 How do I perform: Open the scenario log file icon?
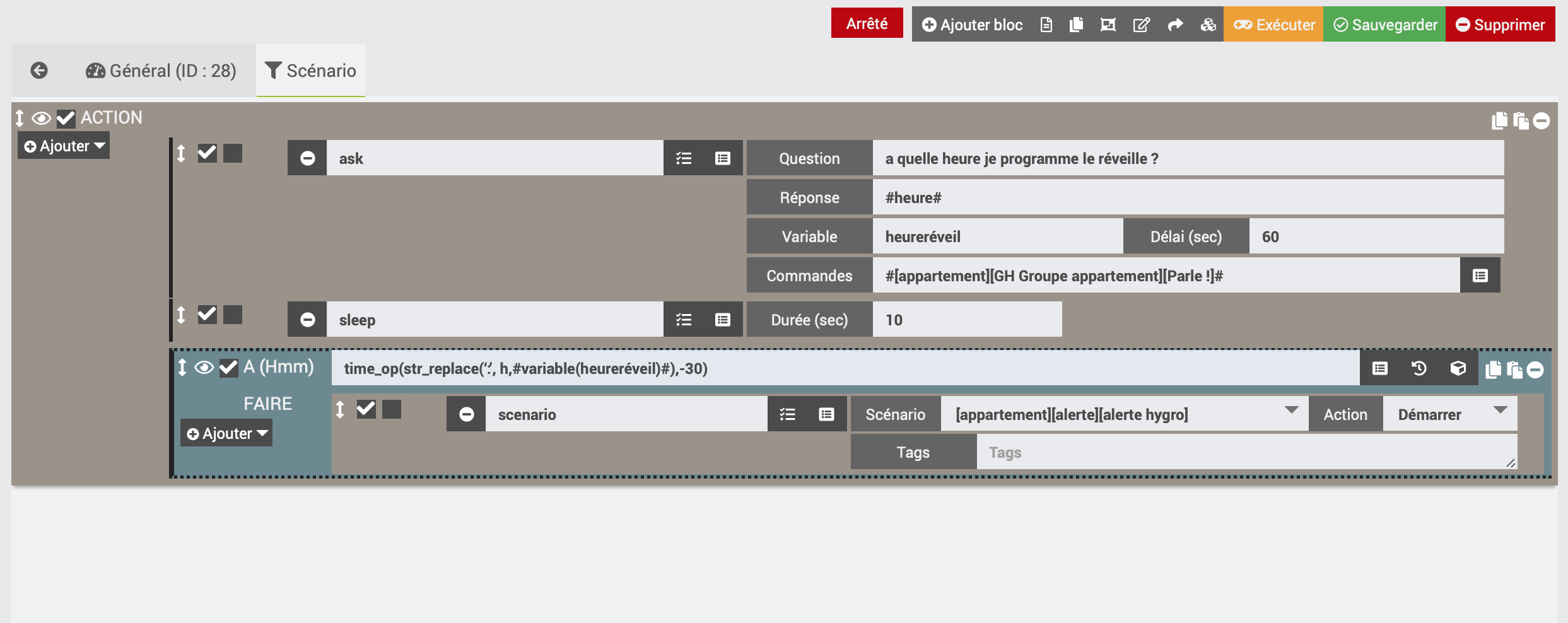coord(1046,25)
